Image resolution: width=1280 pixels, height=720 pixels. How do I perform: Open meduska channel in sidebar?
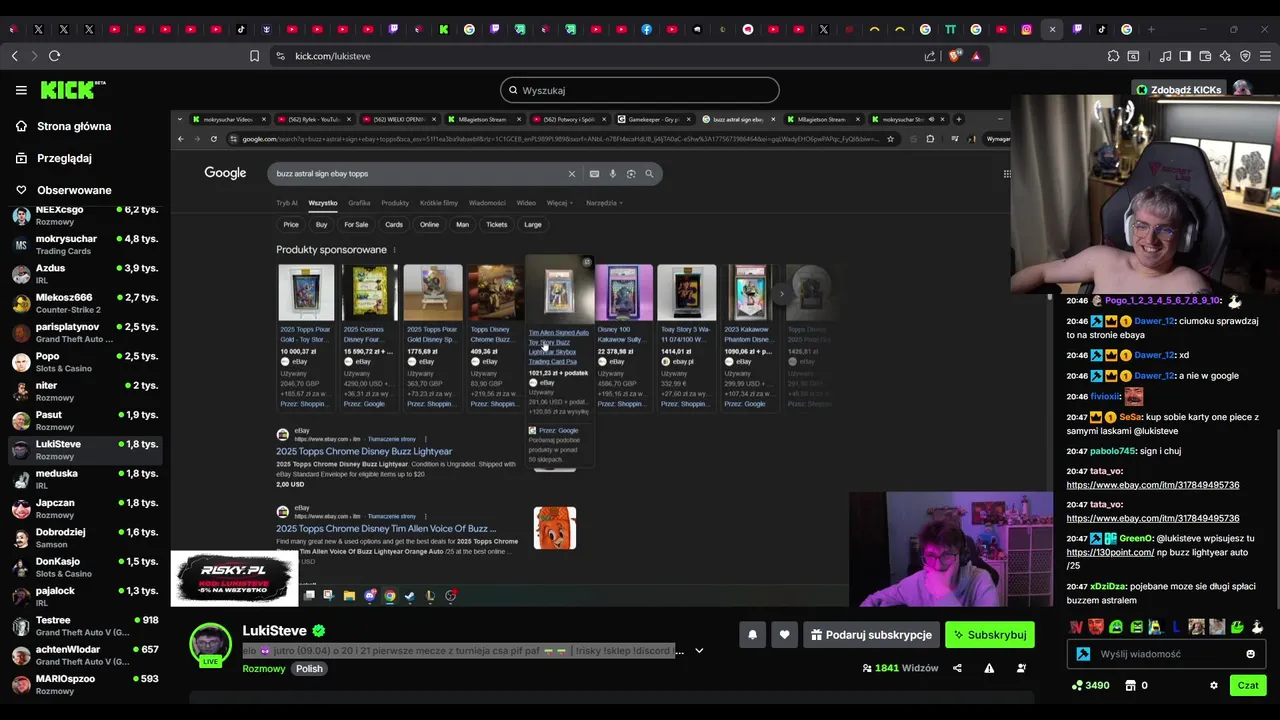(84, 479)
